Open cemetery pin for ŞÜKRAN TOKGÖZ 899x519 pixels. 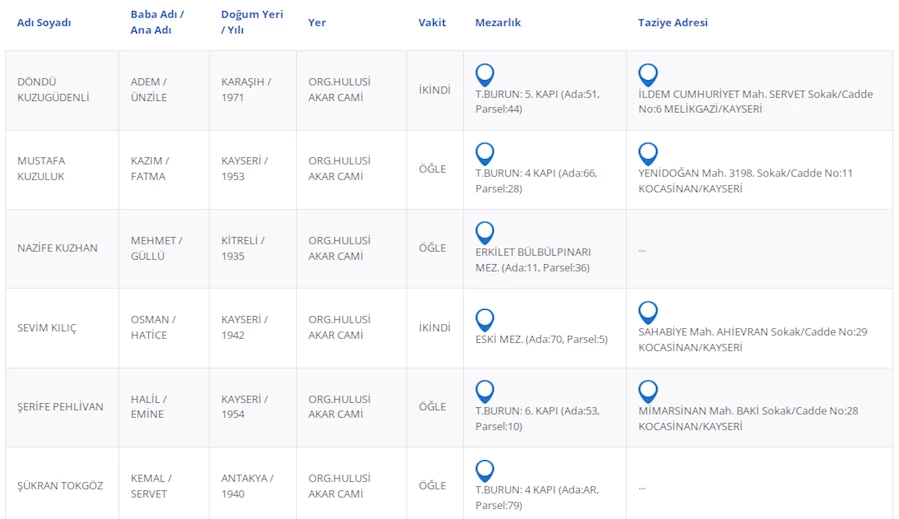click(485, 470)
